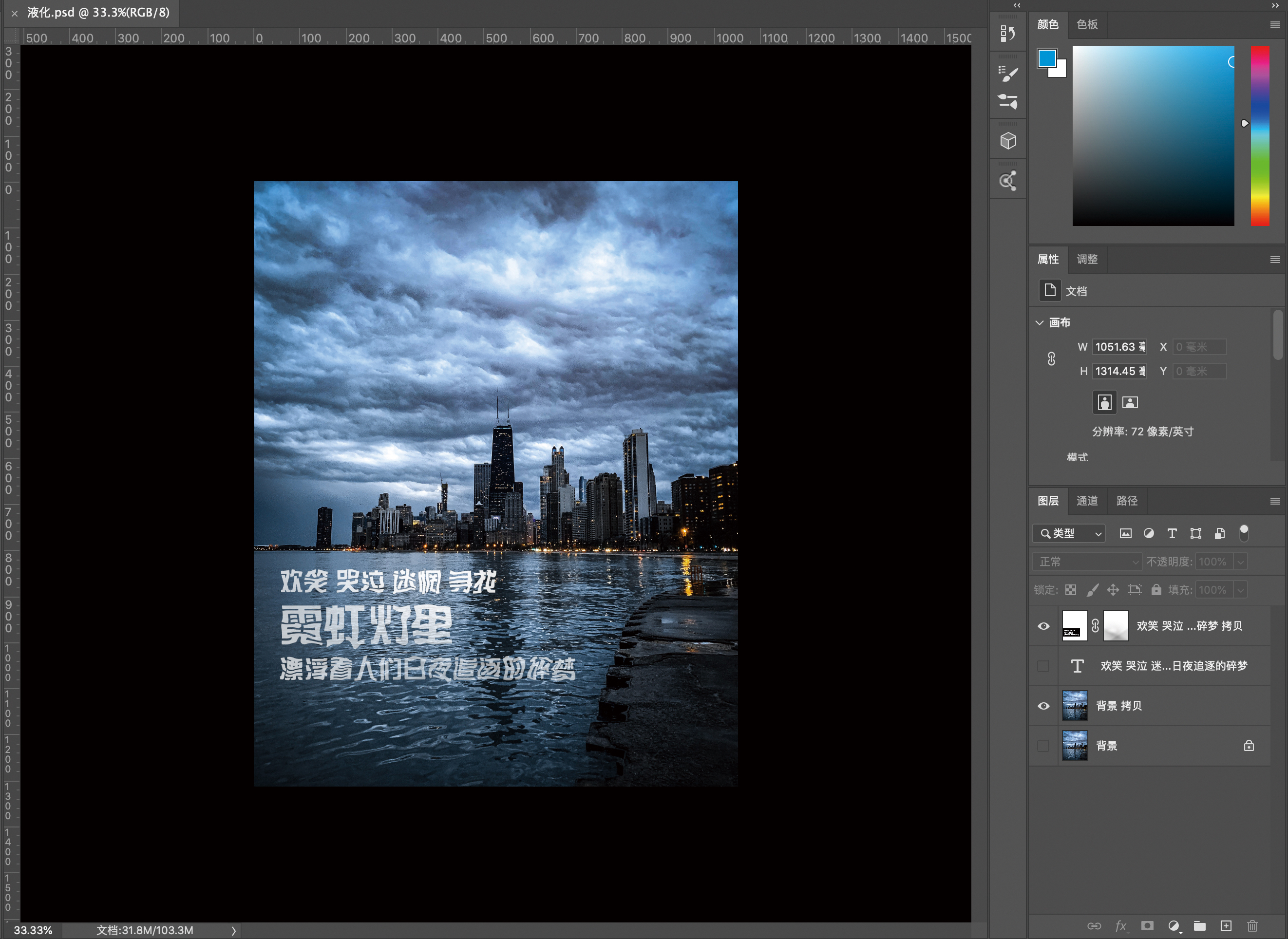Click inside the color picker field
Viewport: 1288px width, 939px height.
[x=1153, y=136]
